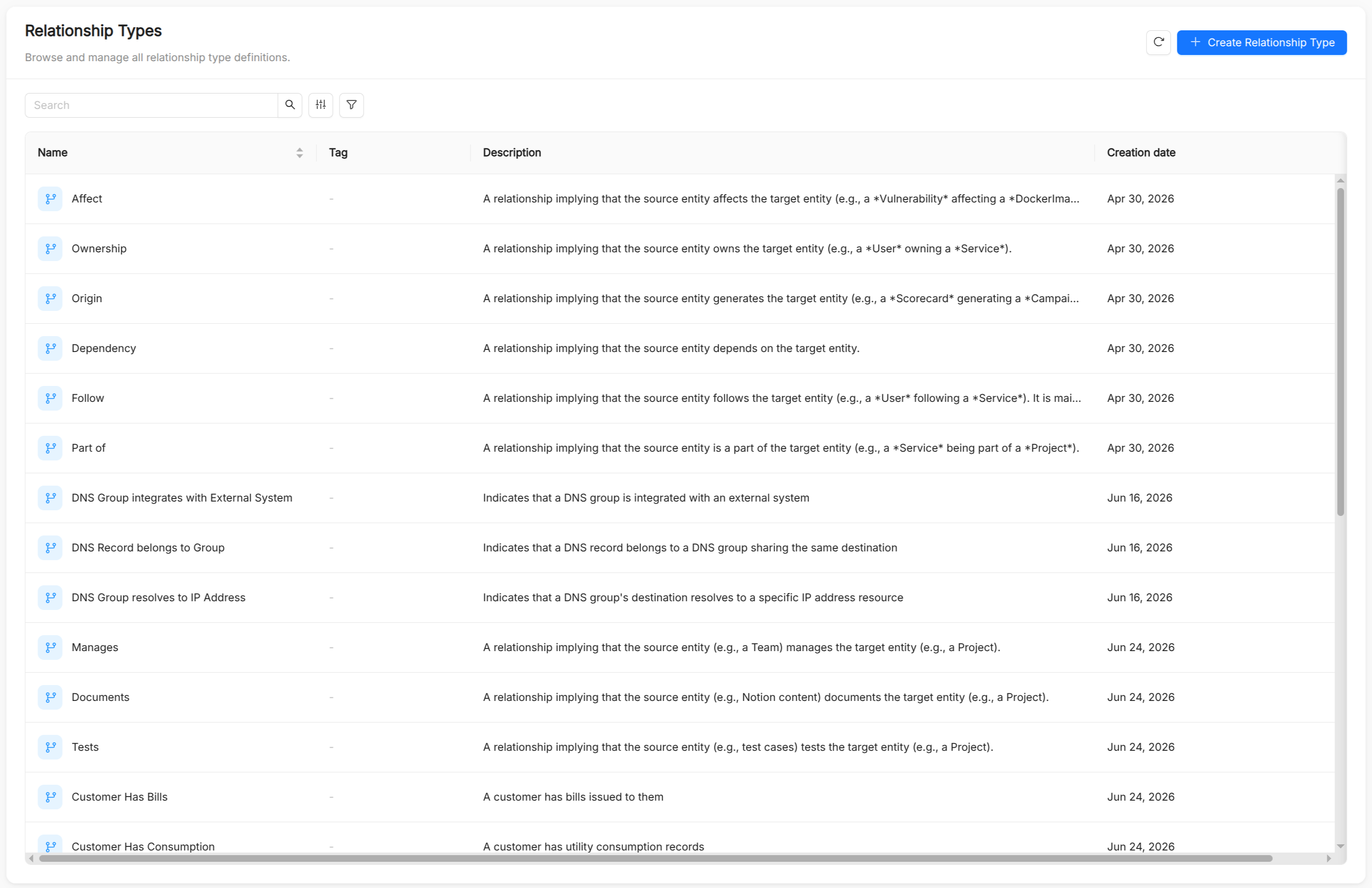Open DNS Record belongs to Group
This screenshot has width=1372, height=888.
(x=148, y=548)
